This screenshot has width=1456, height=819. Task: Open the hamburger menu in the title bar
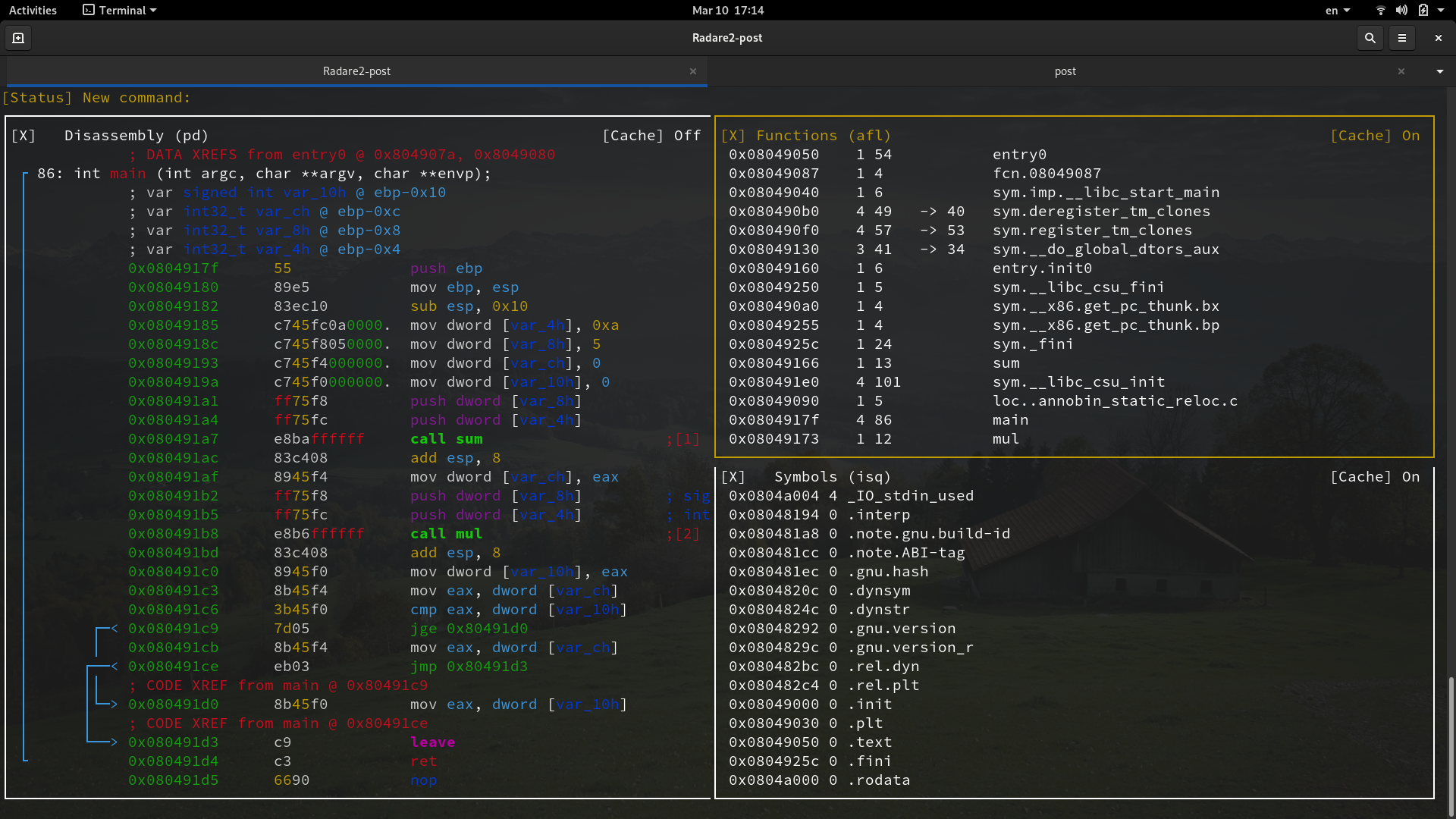1403,37
